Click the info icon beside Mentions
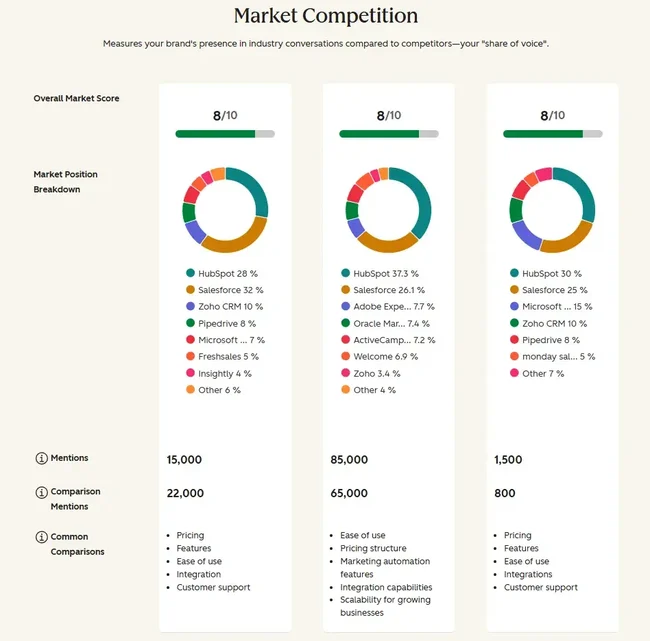Viewport: 650px width, 641px height. tap(41, 458)
